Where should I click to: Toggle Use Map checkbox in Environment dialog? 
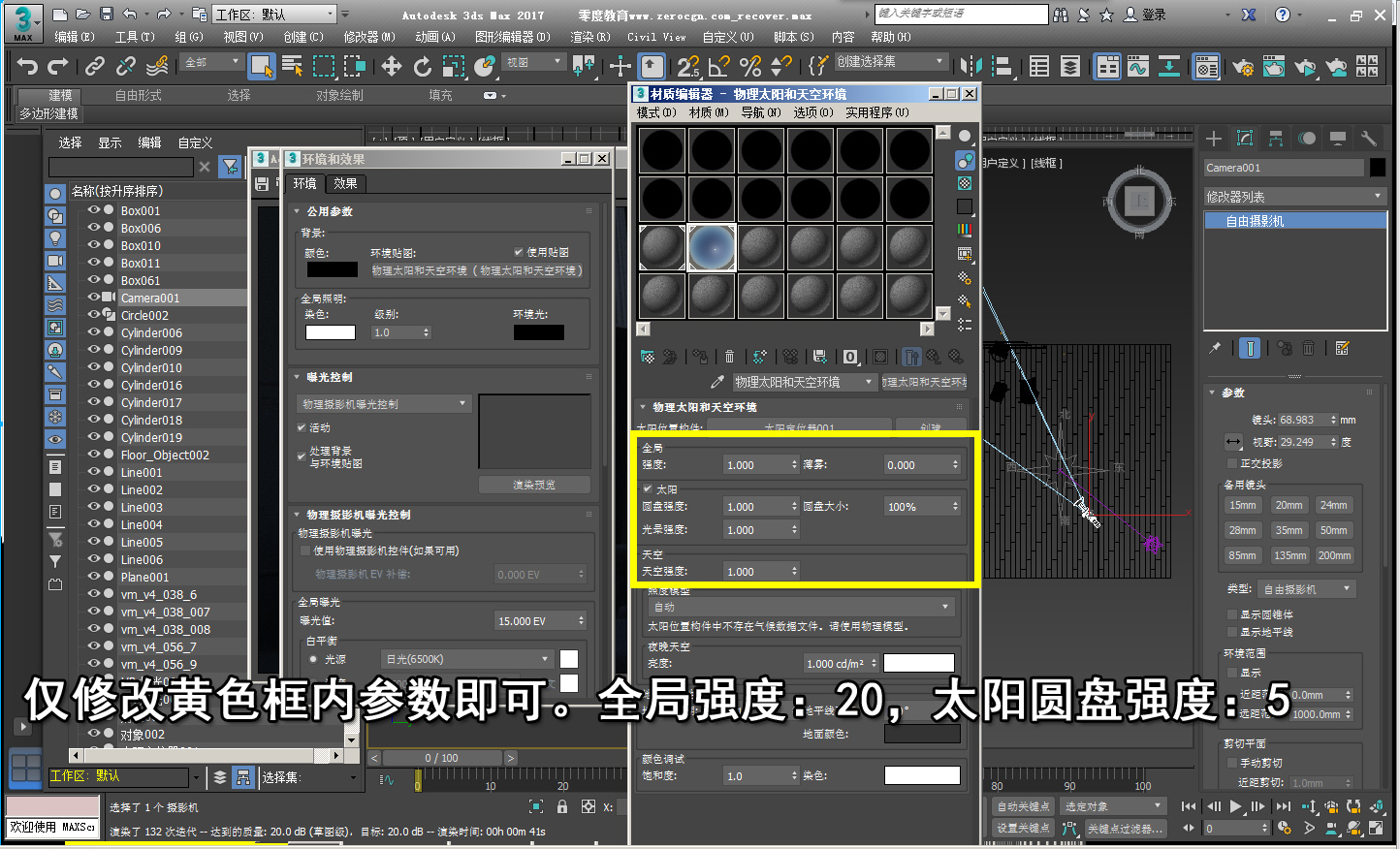(519, 252)
